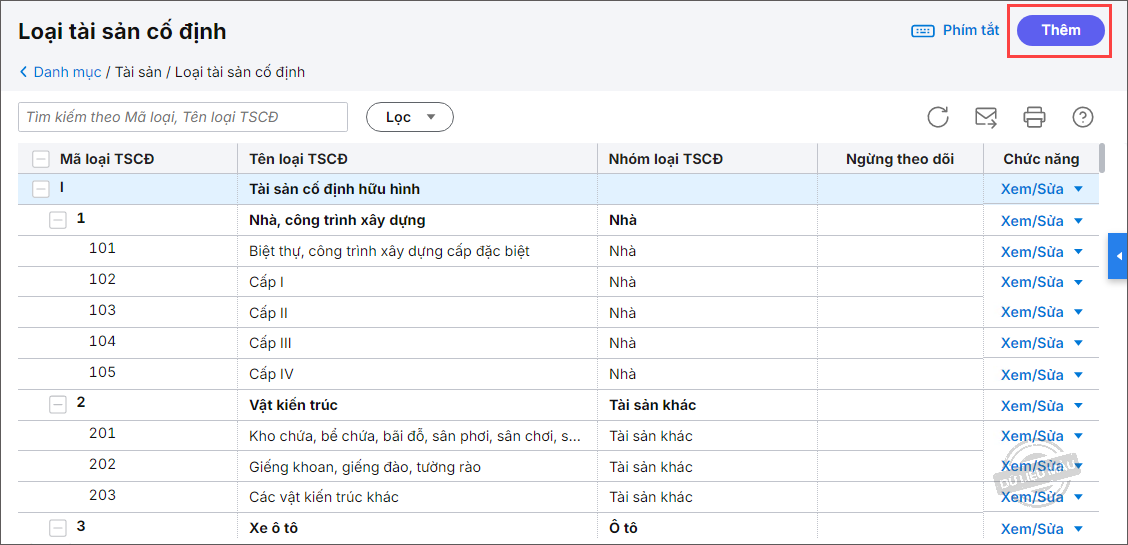Click the envelope feedback icon
This screenshot has height=545, width=1128.
click(x=986, y=117)
